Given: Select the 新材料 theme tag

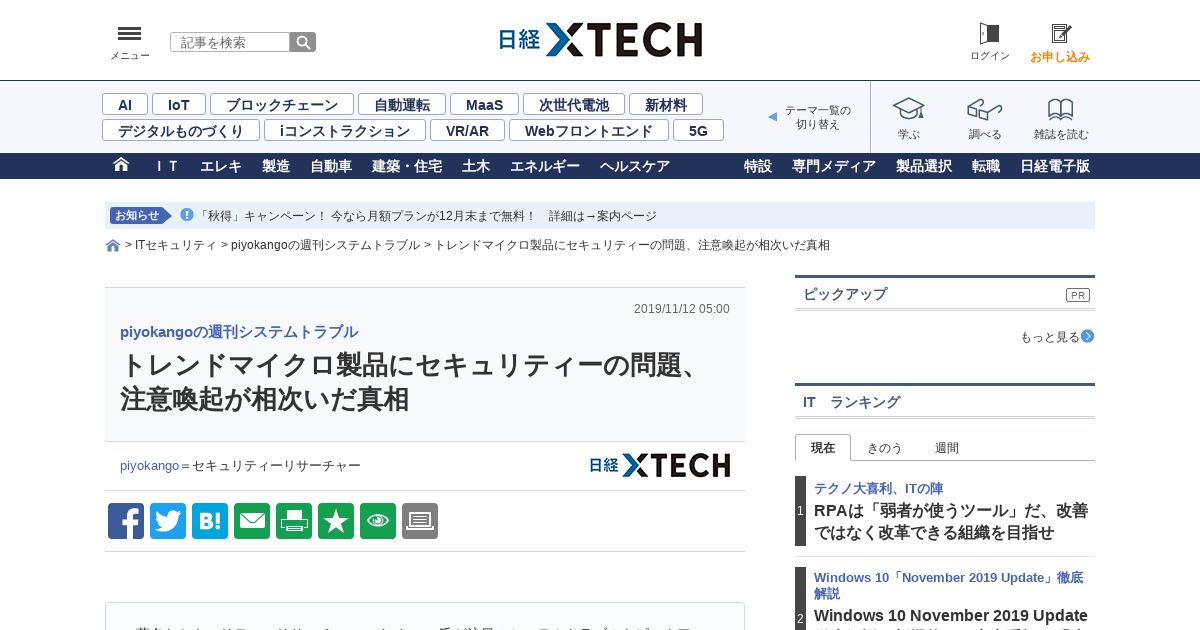Looking at the screenshot, I should [x=666, y=104].
